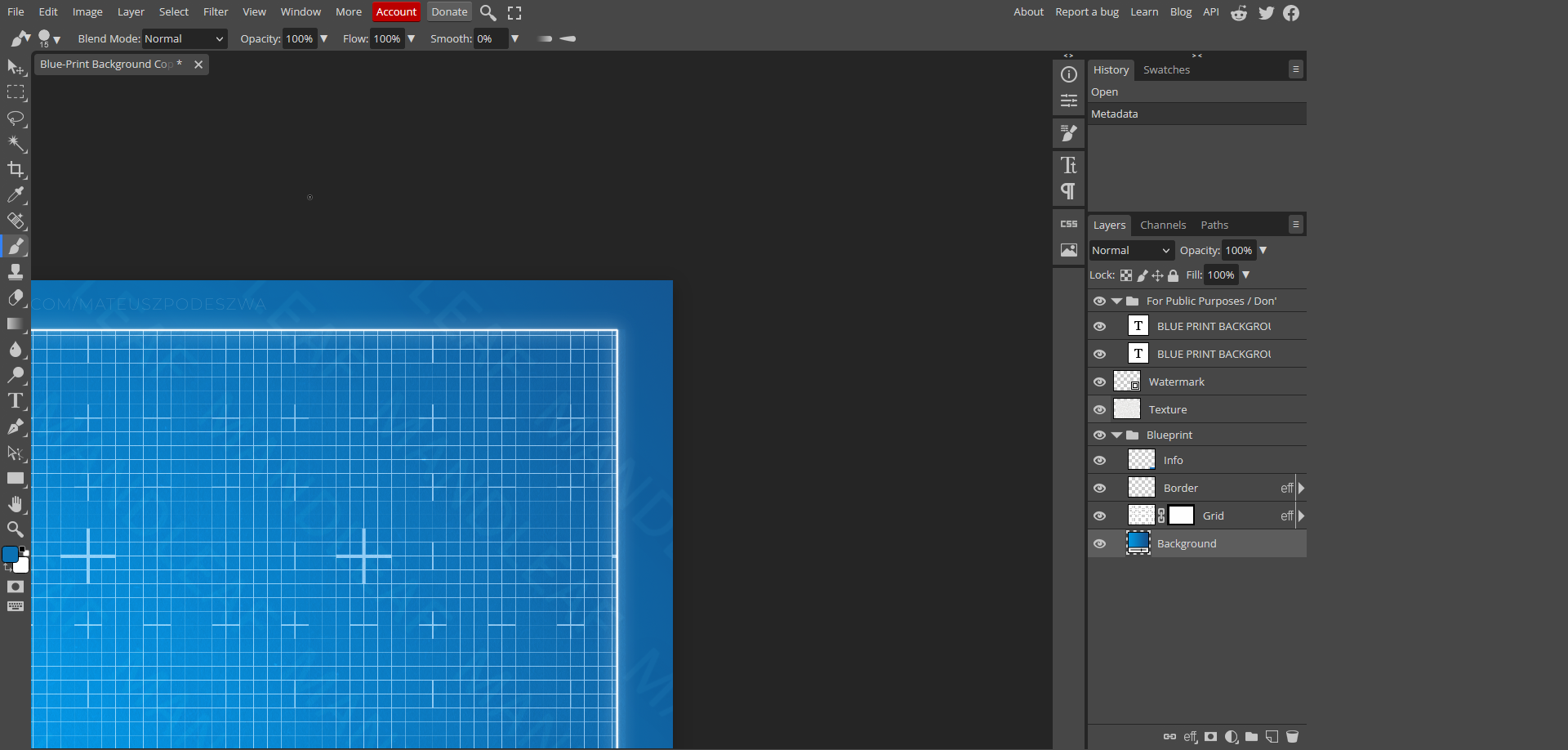The height and width of the screenshot is (750, 1568).
Task: Click the Lasso select tool
Action: [x=16, y=118]
